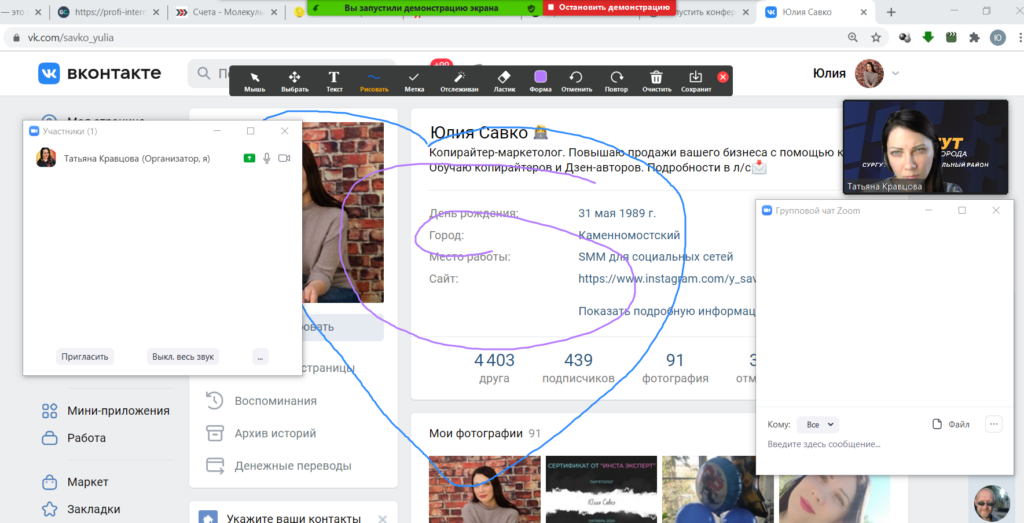Close the annotation toolbar with red X
Viewport: 1024px width, 523px height.
point(722,77)
